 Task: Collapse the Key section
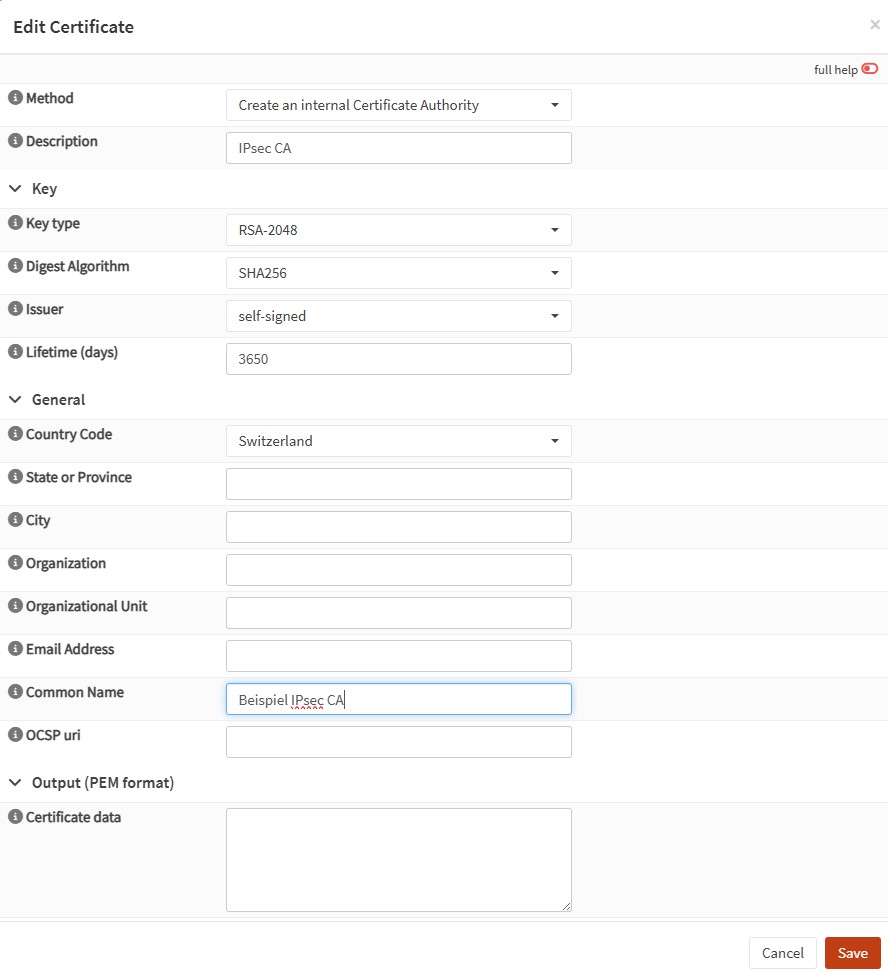tap(15, 189)
